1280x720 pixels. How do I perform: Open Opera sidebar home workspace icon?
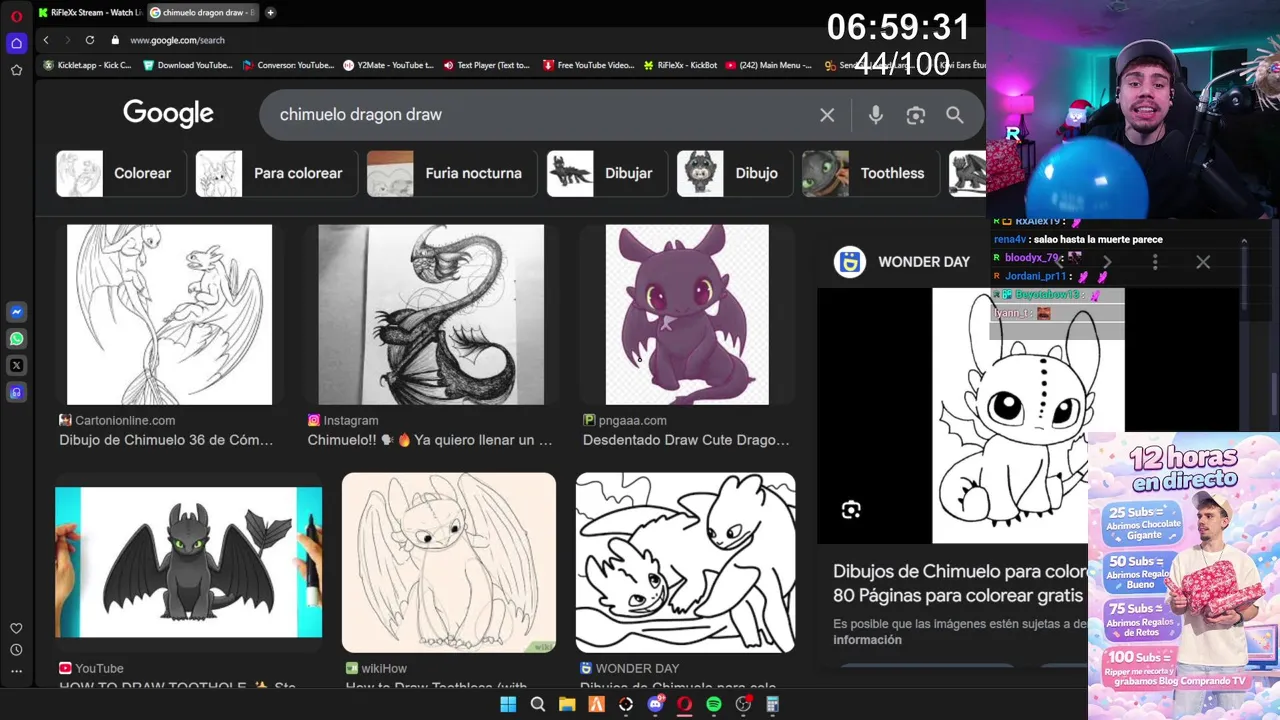coord(16,43)
